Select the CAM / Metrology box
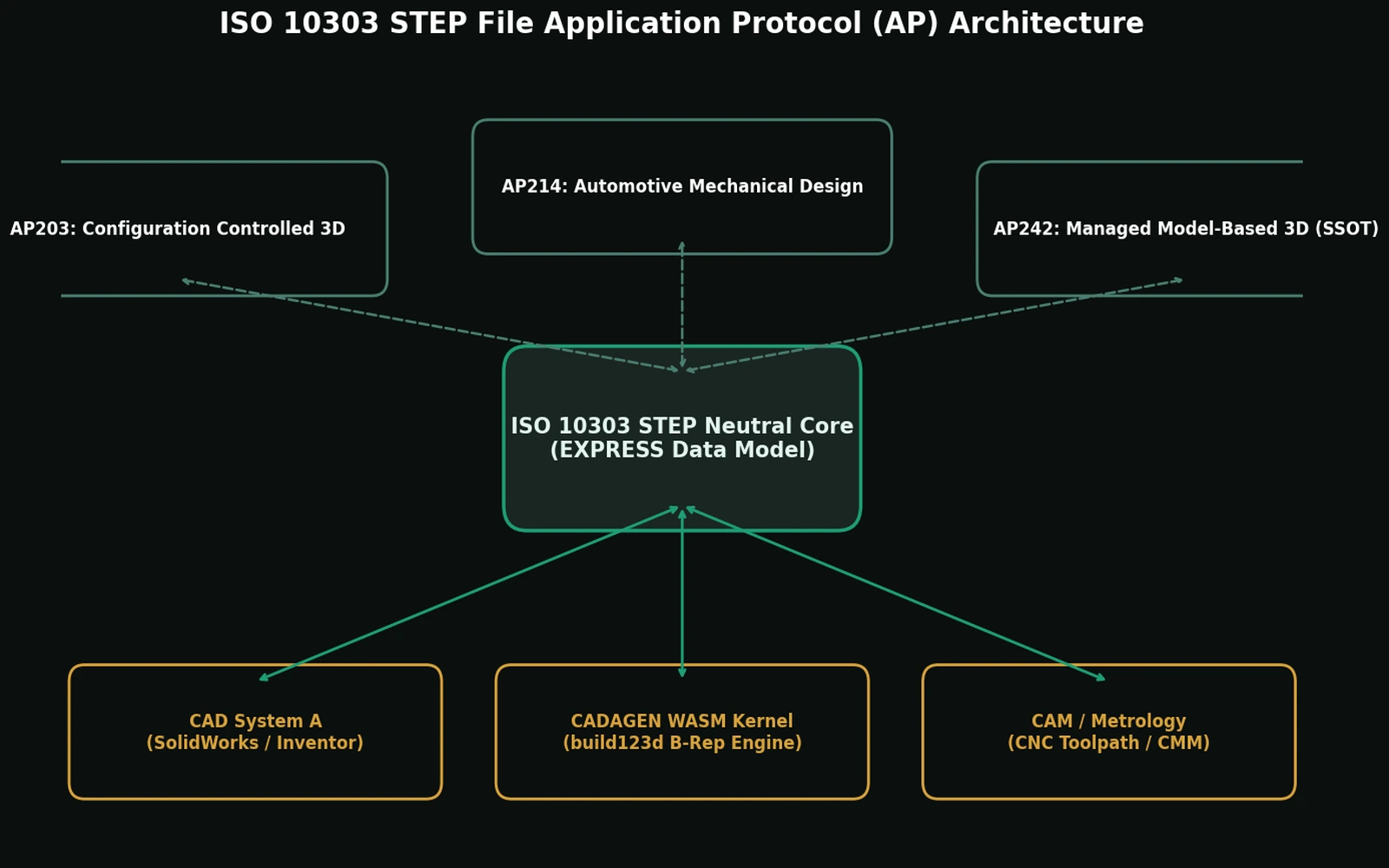Screen dimensions: 1389x868 click(x=1109, y=732)
